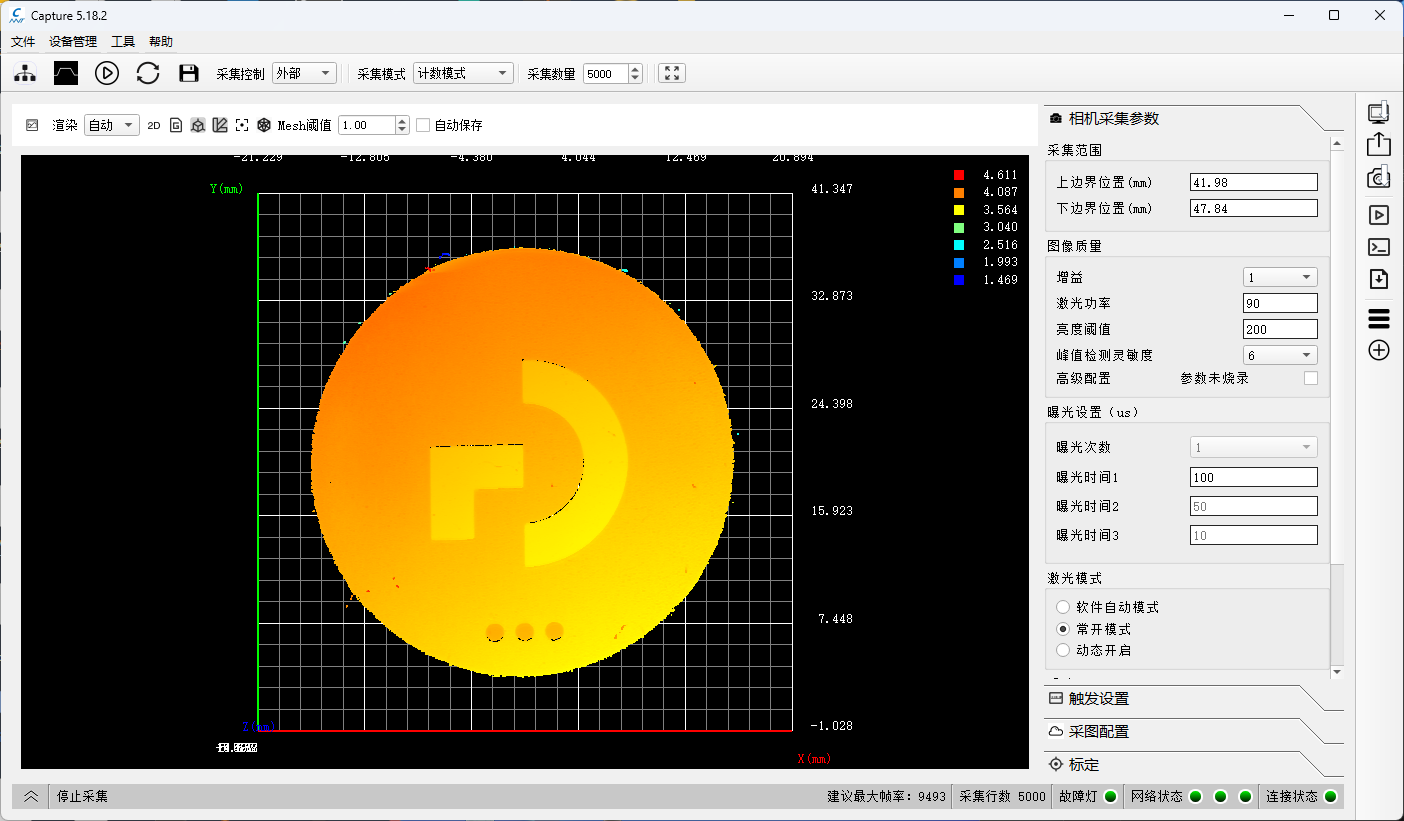
Task: Click the 上边界位置 input field
Action: click(x=1254, y=182)
